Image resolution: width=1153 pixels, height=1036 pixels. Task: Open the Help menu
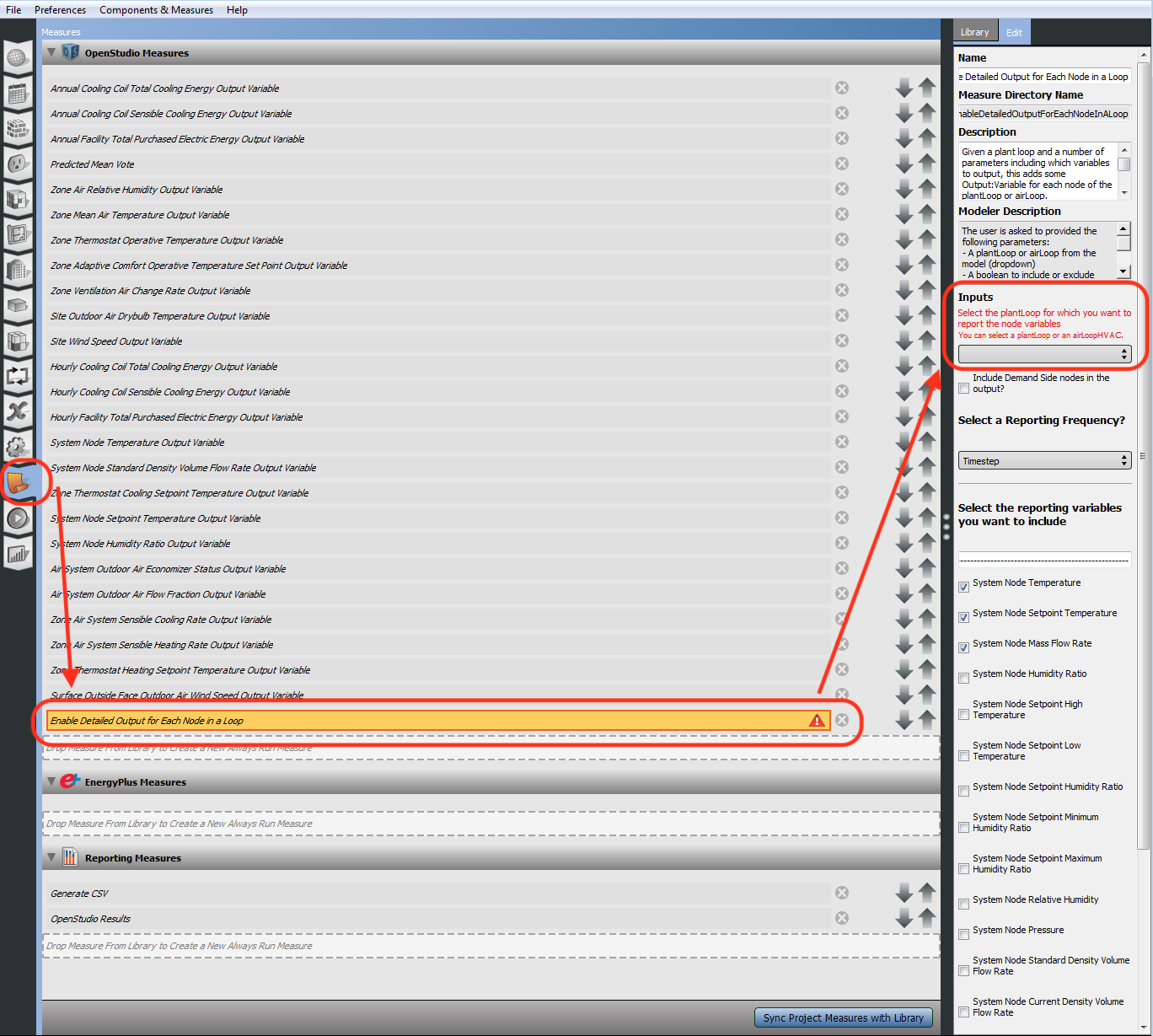click(237, 10)
